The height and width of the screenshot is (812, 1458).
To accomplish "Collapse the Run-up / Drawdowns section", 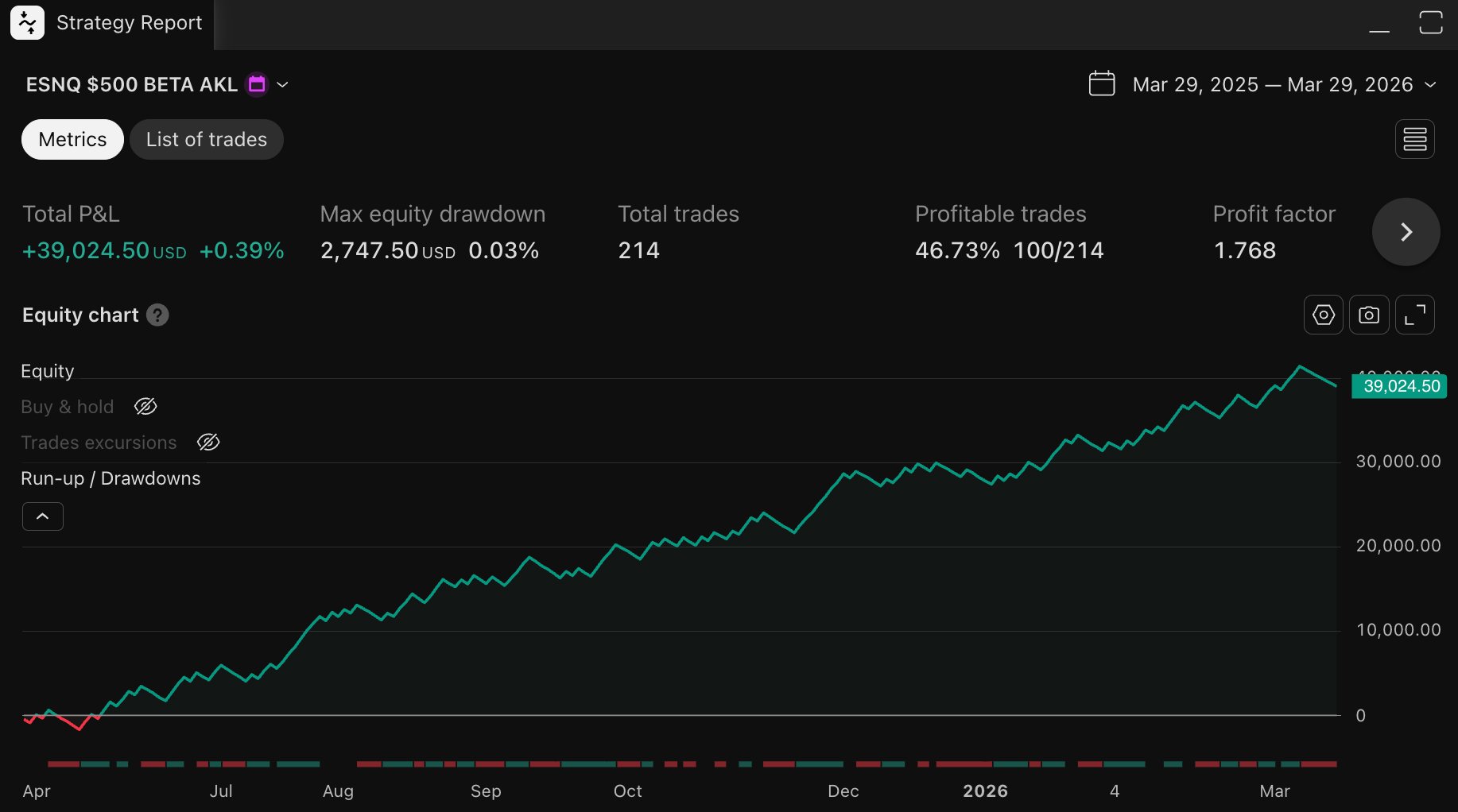I will (42, 516).
